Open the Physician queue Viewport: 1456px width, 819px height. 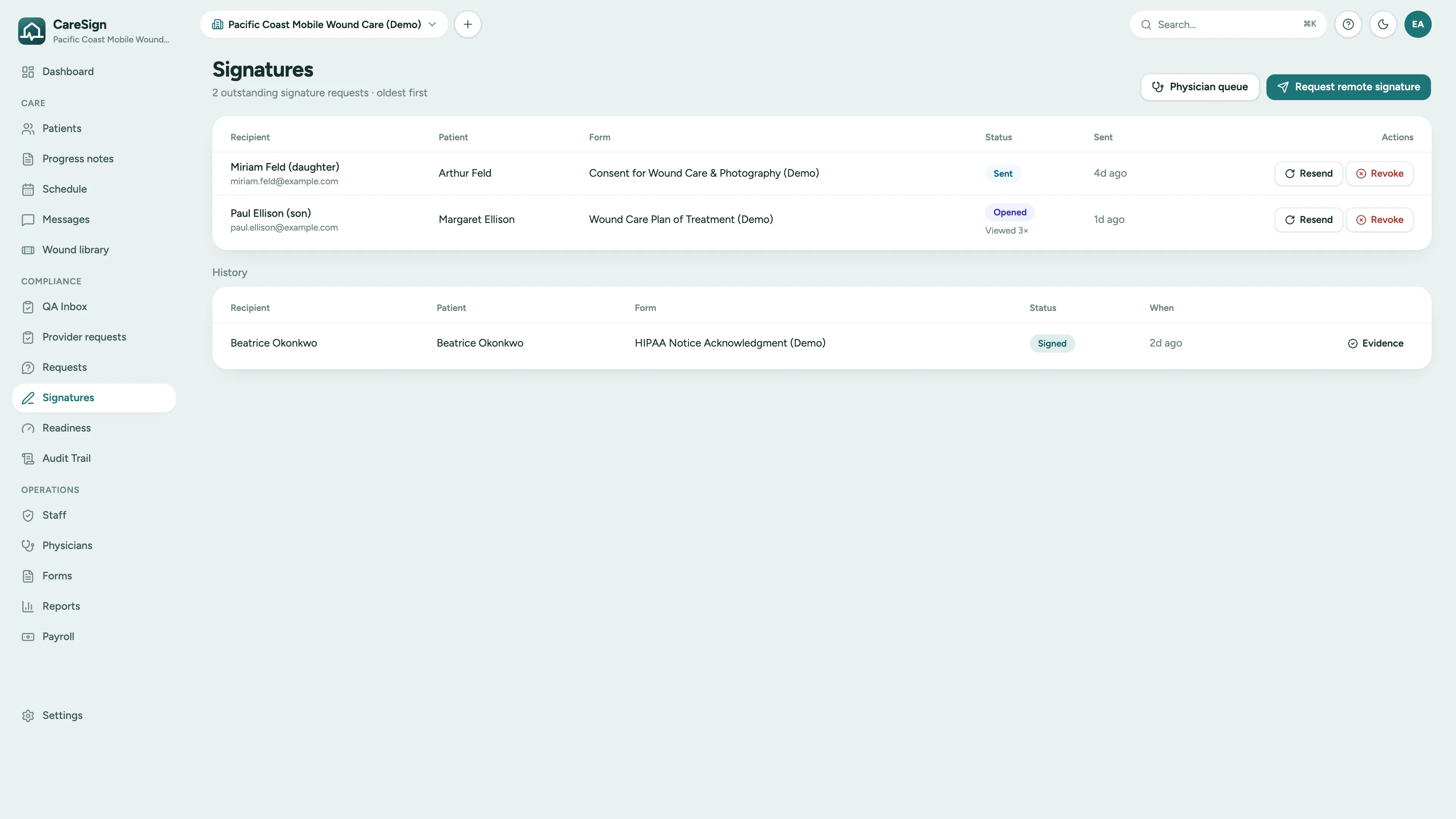[1199, 87]
